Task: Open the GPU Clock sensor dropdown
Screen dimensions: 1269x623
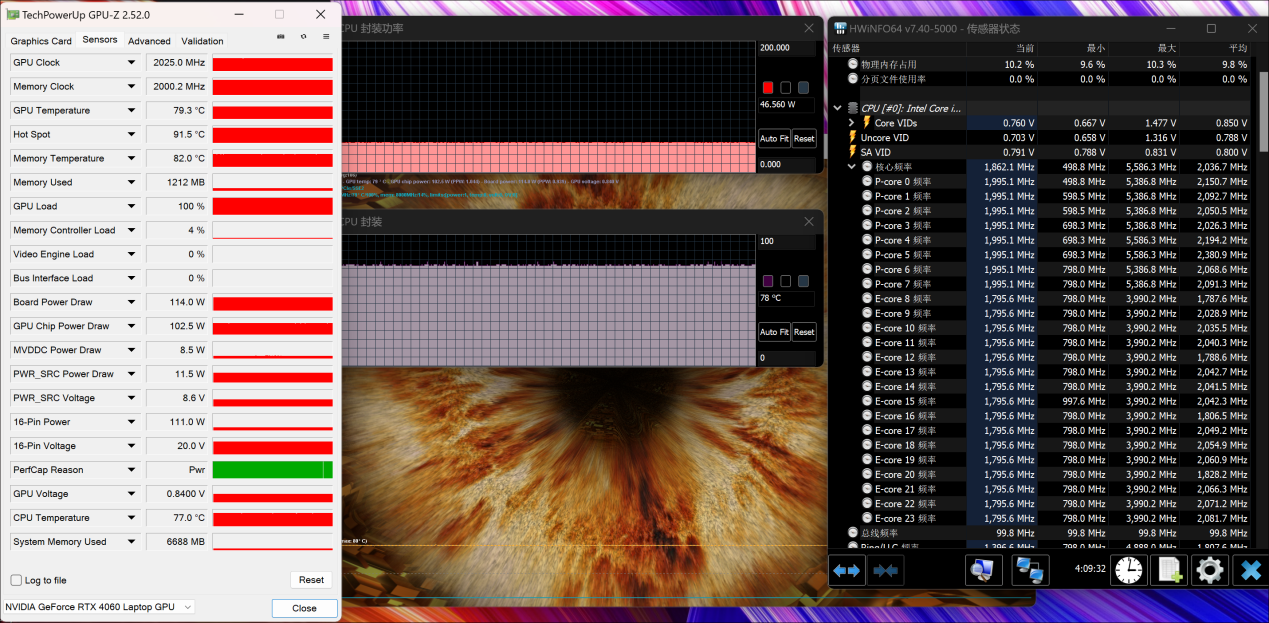Action: (x=131, y=63)
